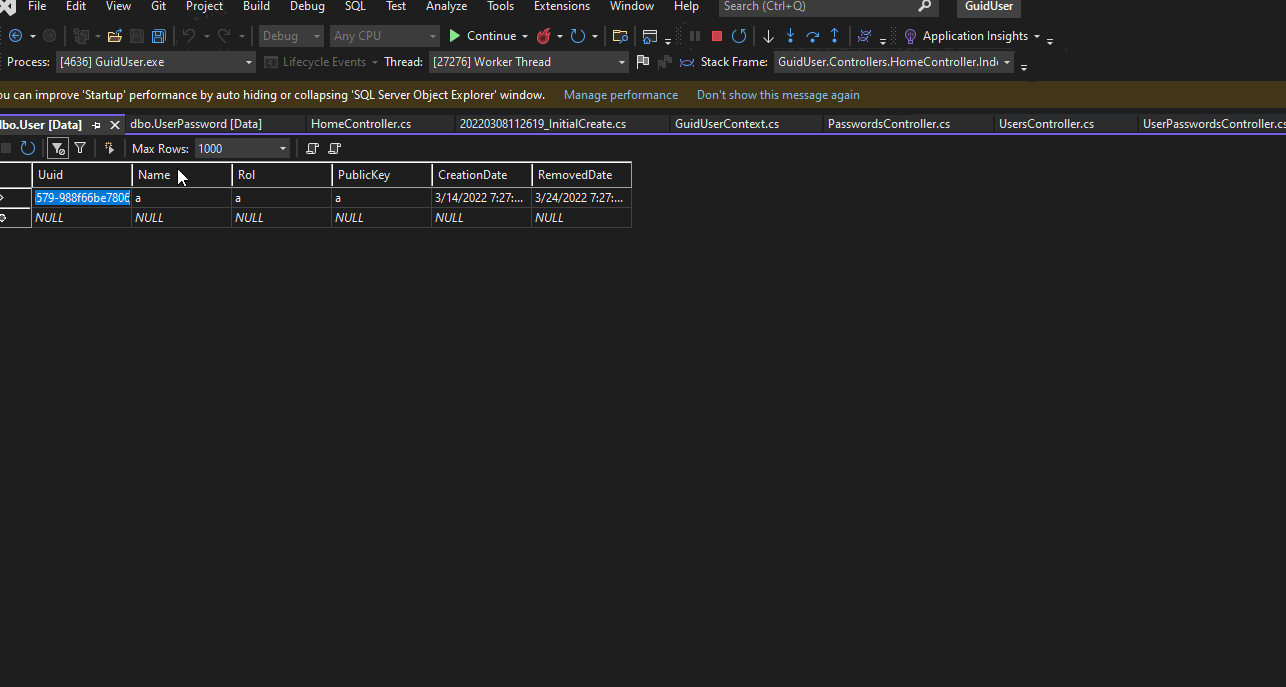Click the Application Insights lightbulb icon
Screen dimensions: 1286x687
pyautogui.click(x=910, y=36)
